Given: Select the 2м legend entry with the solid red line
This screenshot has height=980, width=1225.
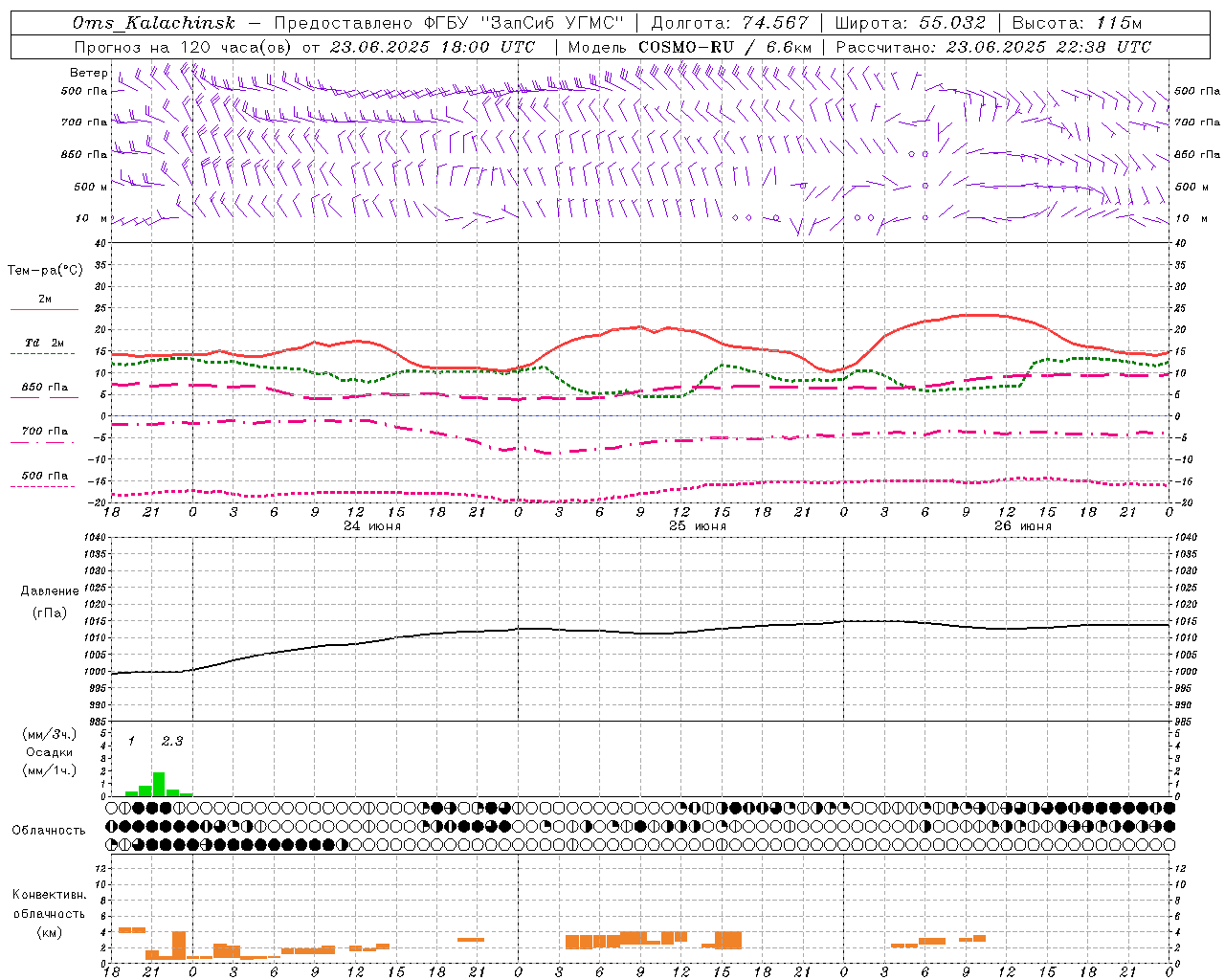Looking at the screenshot, I should point(44,303).
